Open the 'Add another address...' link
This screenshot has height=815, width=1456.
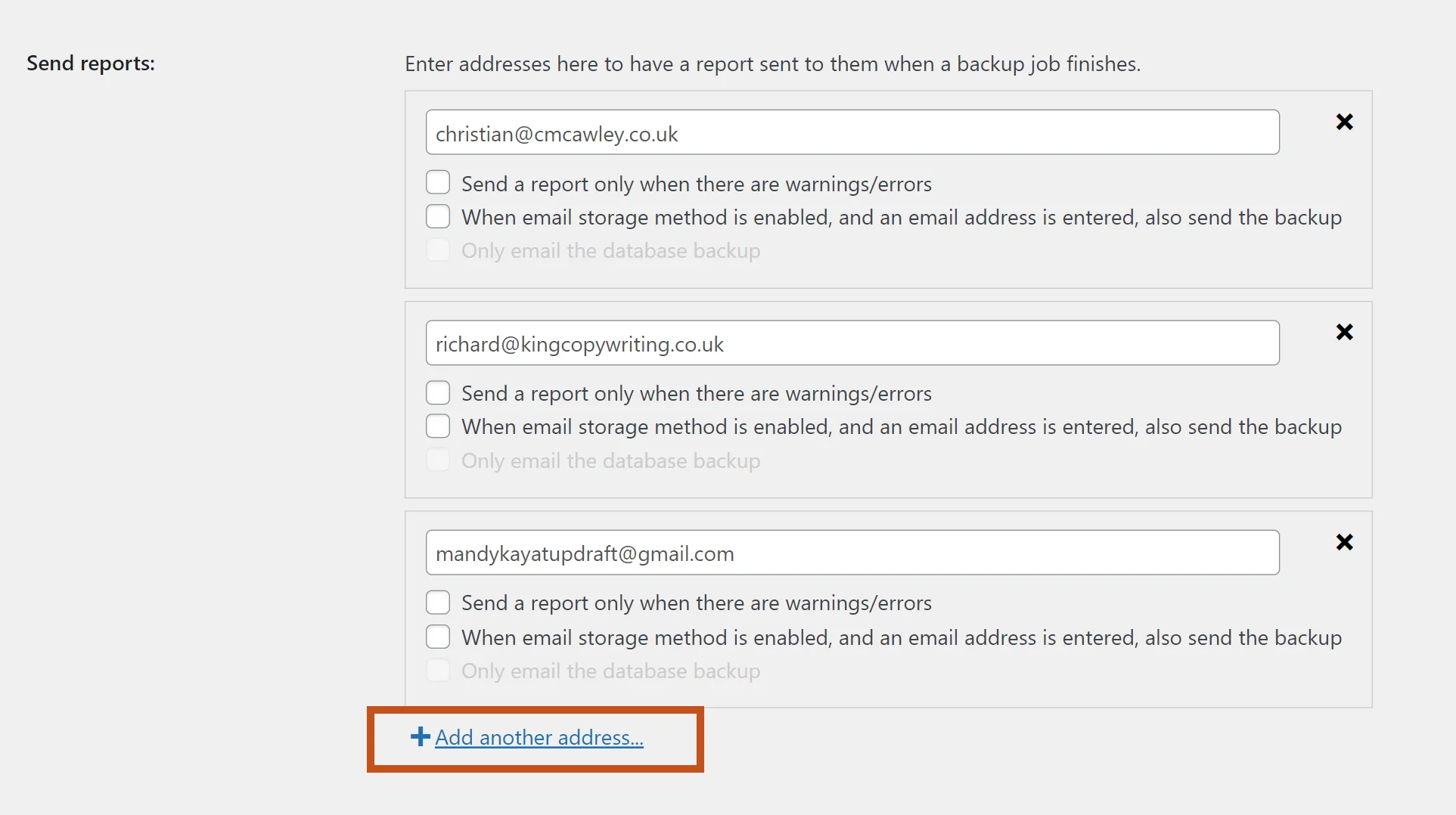(x=539, y=738)
